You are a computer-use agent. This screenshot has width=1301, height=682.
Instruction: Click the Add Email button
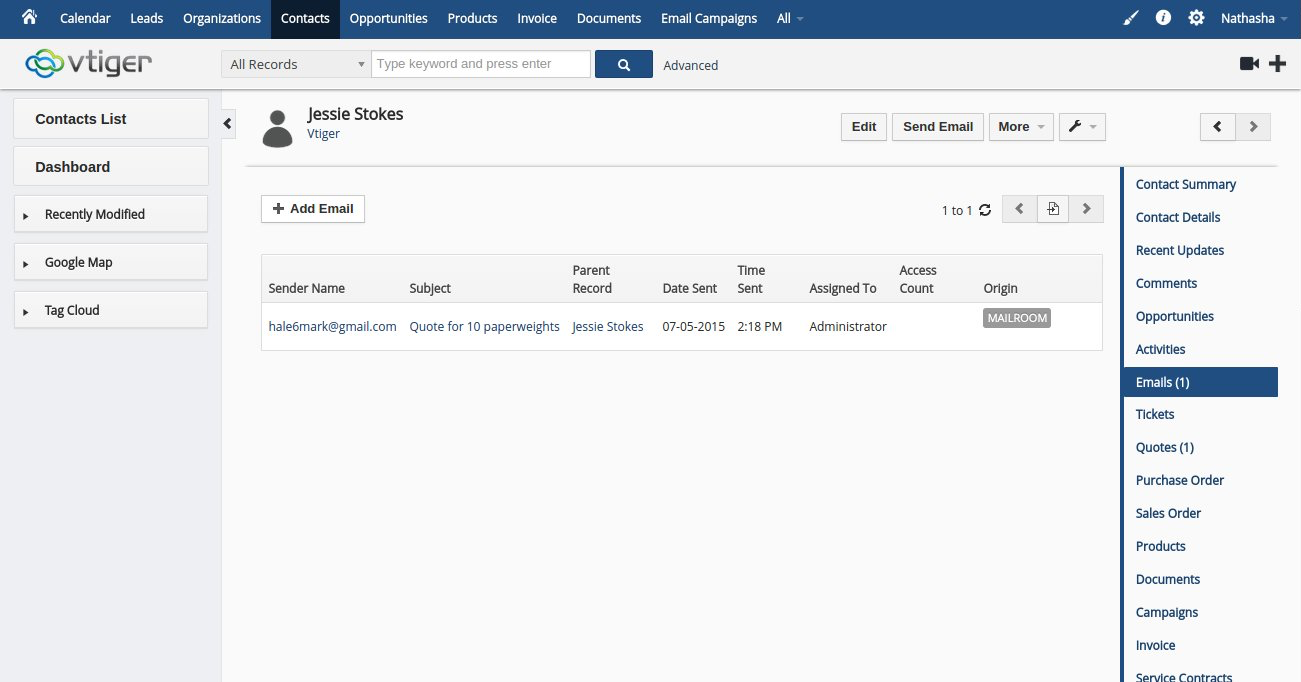313,209
